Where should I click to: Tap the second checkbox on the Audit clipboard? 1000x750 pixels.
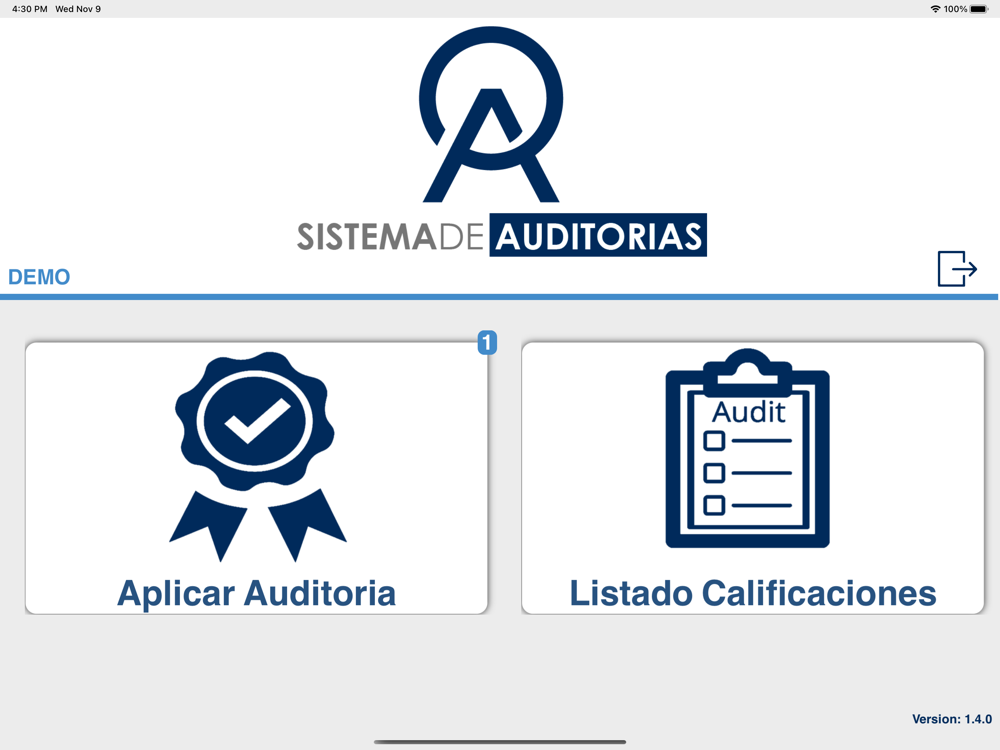pos(714,473)
